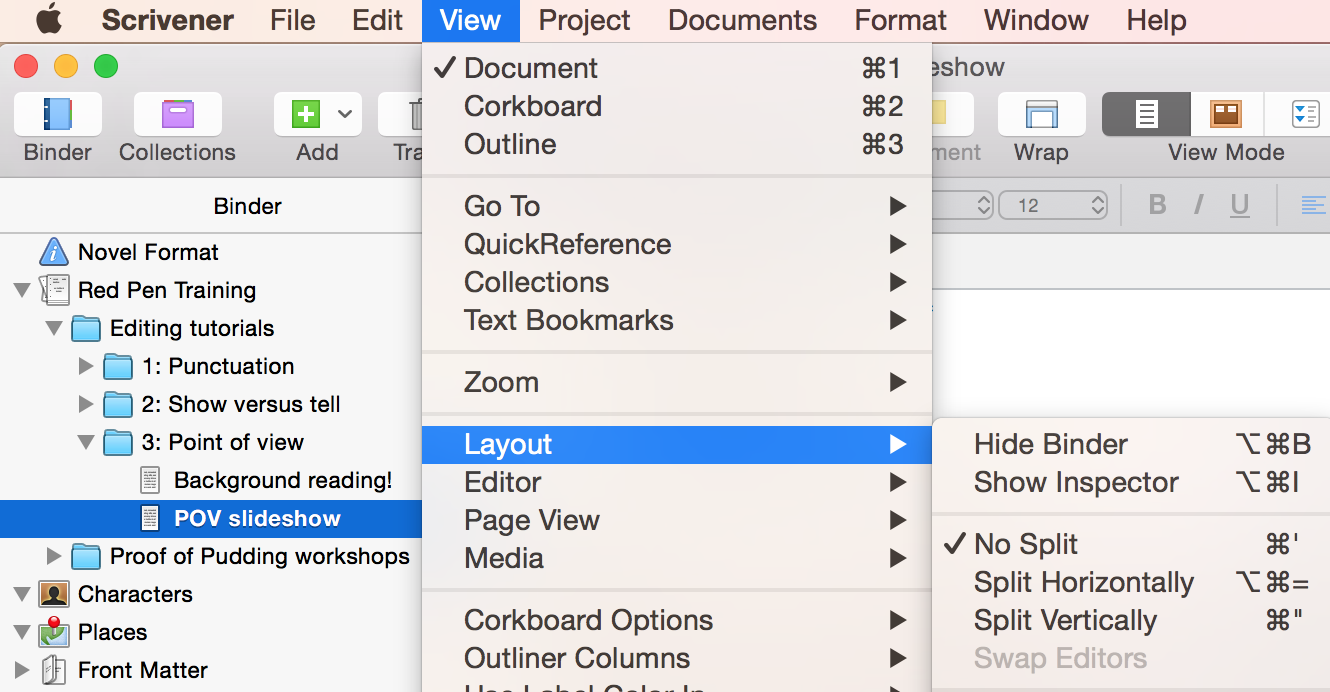Select the highlighted Layout menu item
This screenshot has width=1330, height=692.
pos(677,444)
